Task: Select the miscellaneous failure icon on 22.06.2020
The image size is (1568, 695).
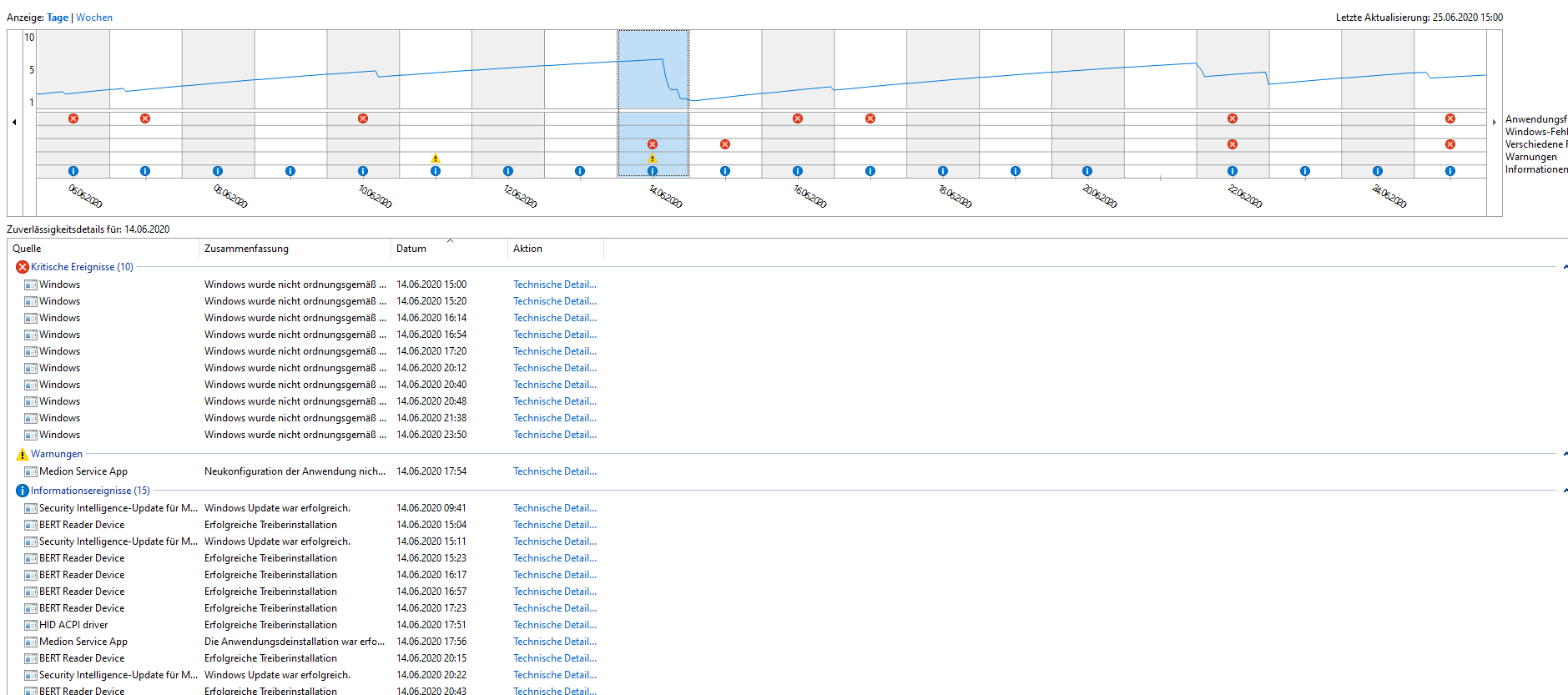Action: pyautogui.click(x=1233, y=144)
